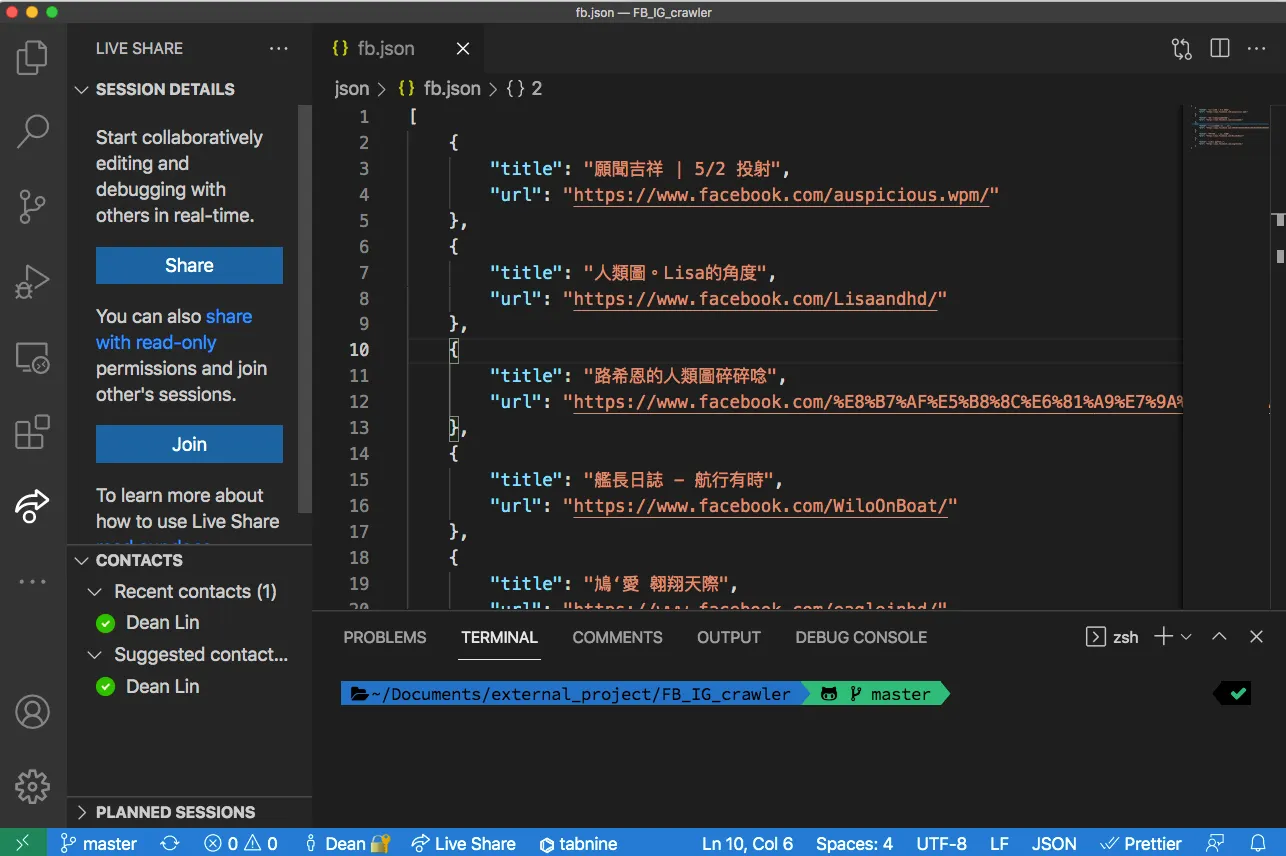Viewport: 1286px width, 856px height.
Task: Open the Accounts menu icon
Action: coord(33,712)
